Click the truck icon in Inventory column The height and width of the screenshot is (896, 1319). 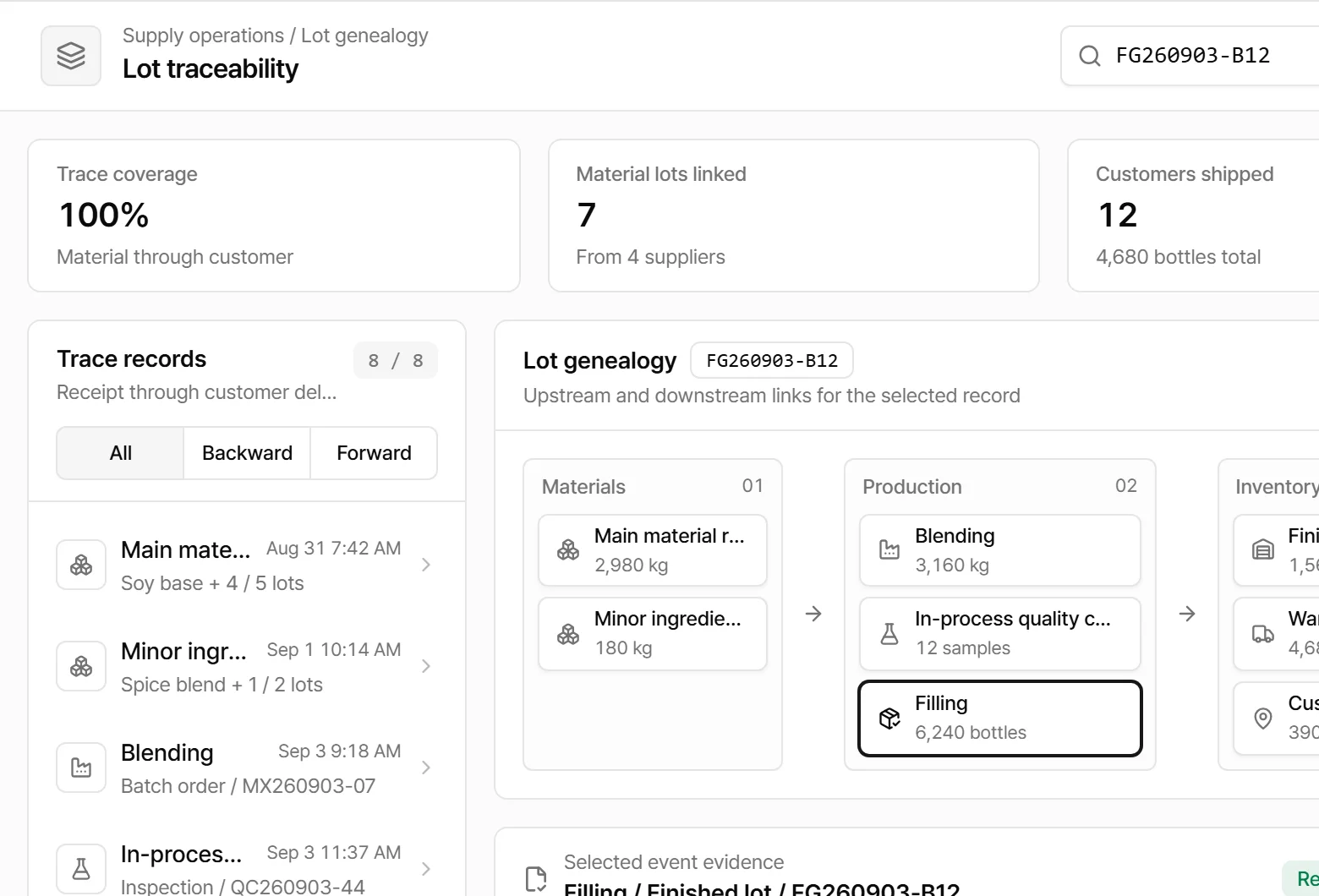[x=1262, y=634]
